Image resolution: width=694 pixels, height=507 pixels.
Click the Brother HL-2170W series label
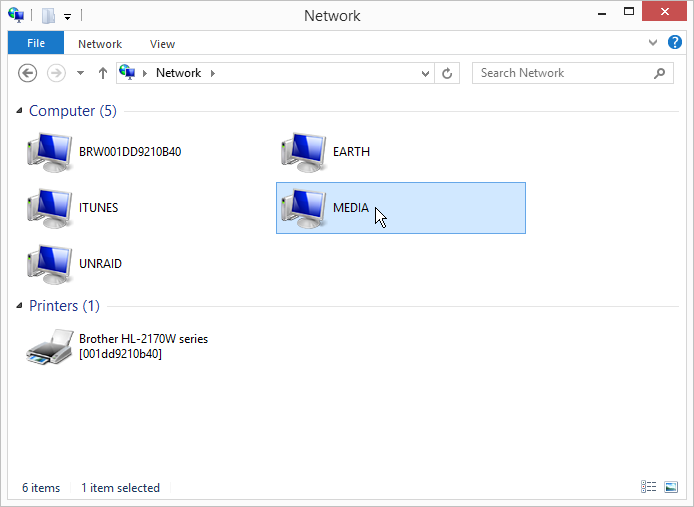[x=143, y=346]
